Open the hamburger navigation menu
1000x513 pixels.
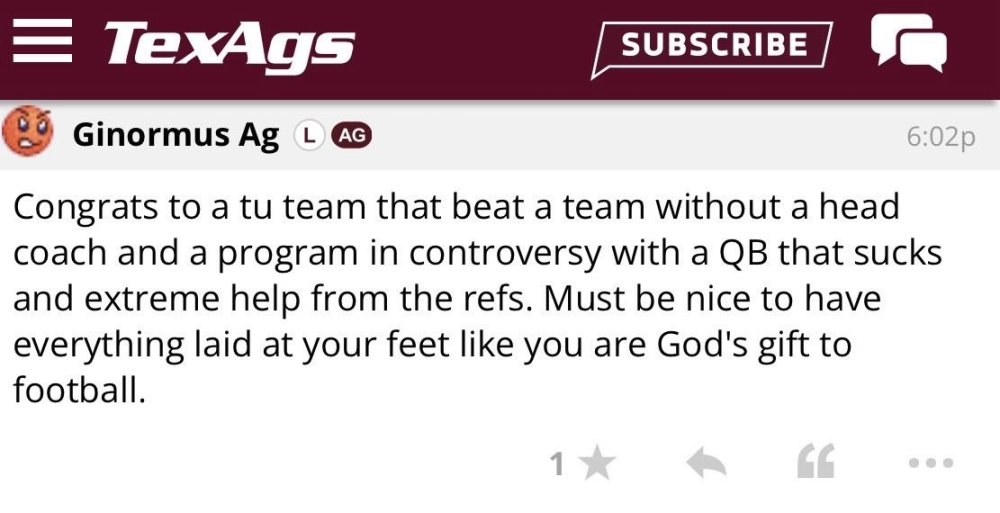click(42, 44)
